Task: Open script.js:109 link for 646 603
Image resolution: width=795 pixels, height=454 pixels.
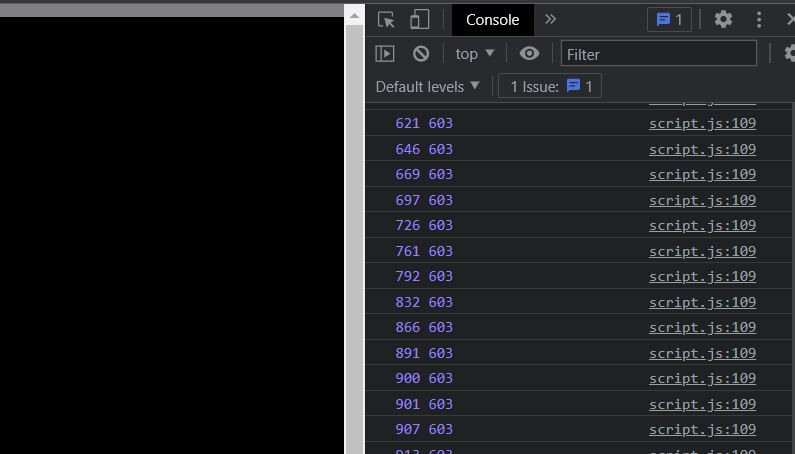Action: coord(702,149)
